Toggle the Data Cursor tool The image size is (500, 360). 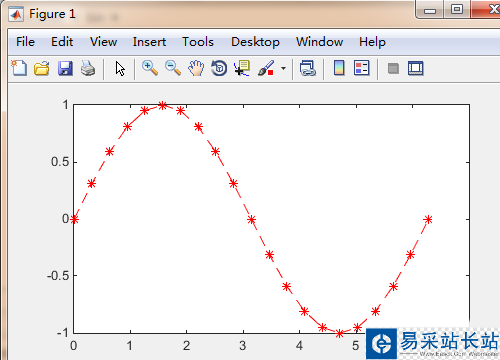(242, 68)
